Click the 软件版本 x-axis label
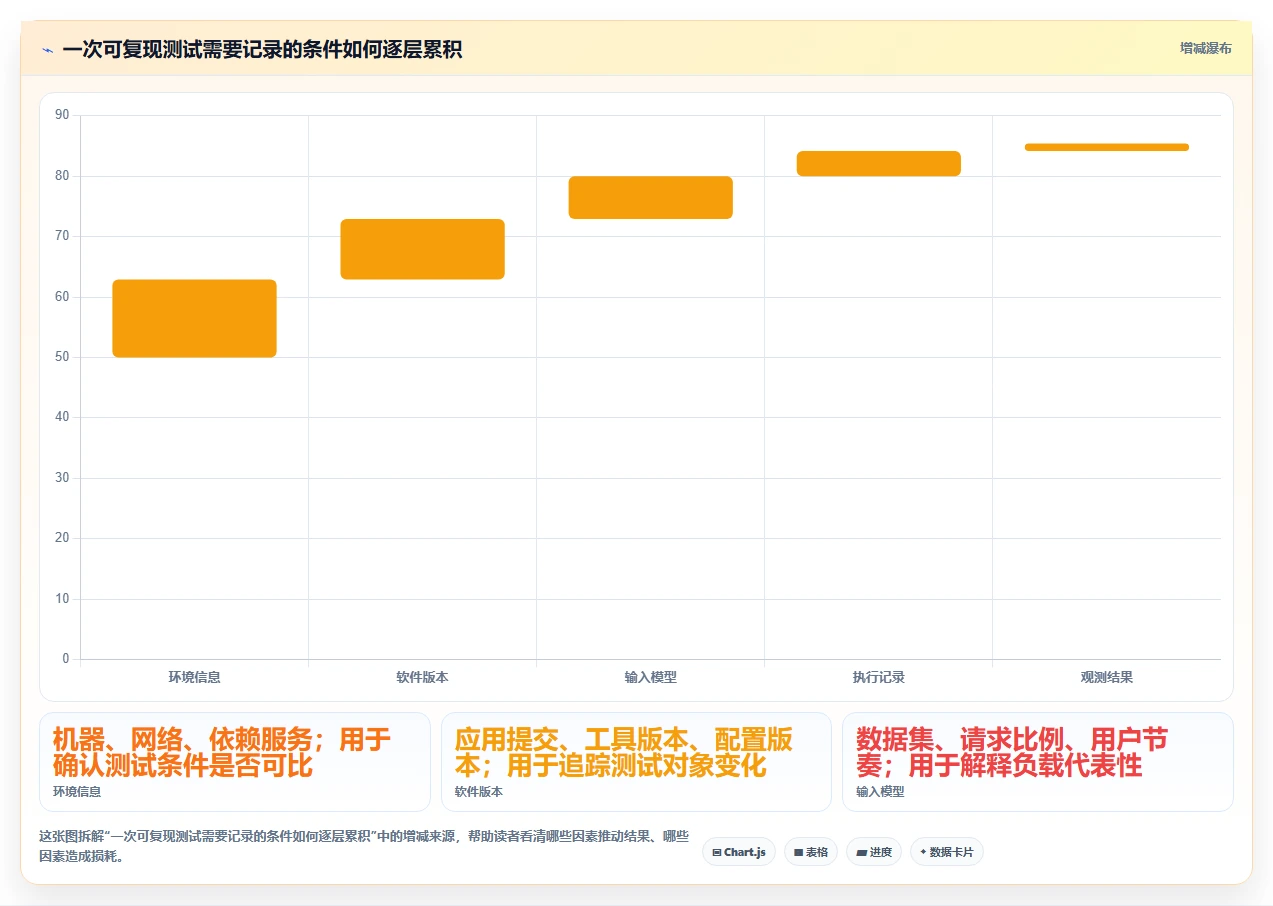 422,677
